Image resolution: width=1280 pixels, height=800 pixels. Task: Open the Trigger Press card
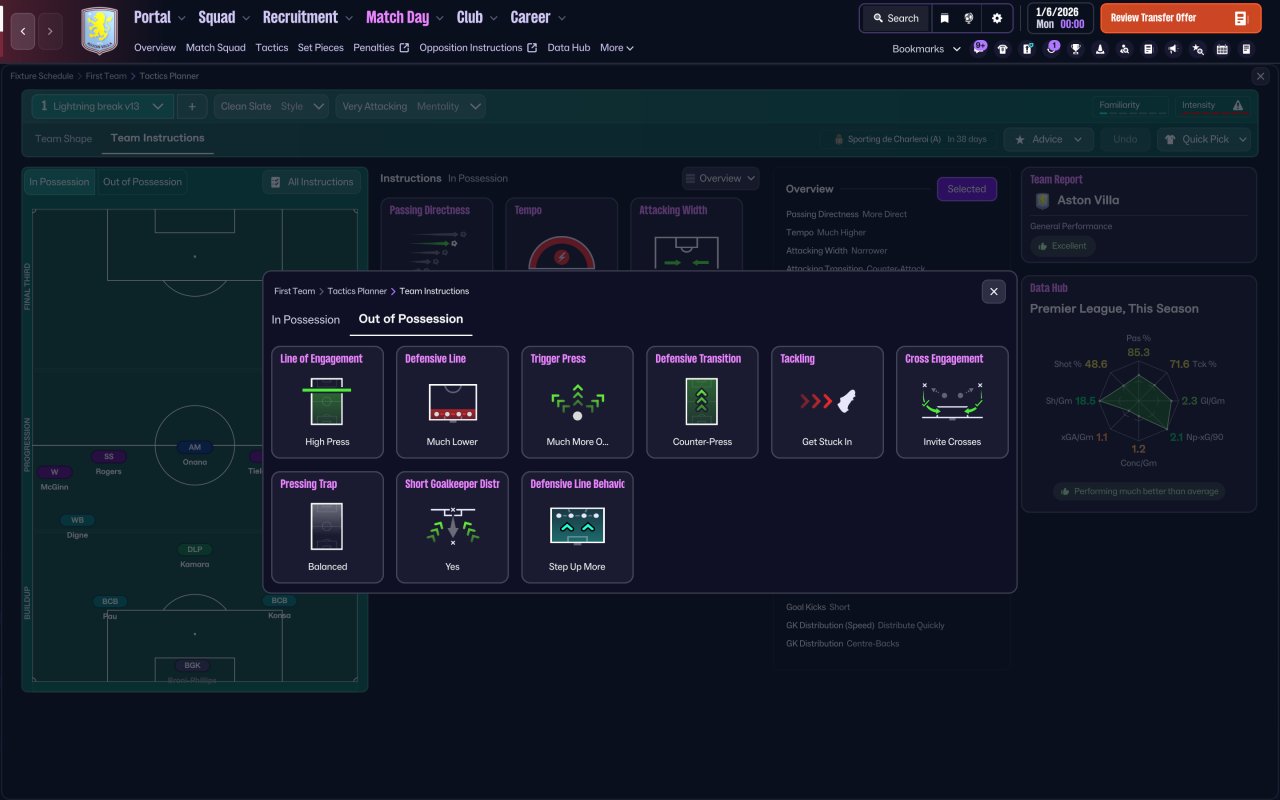tap(577, 402)
